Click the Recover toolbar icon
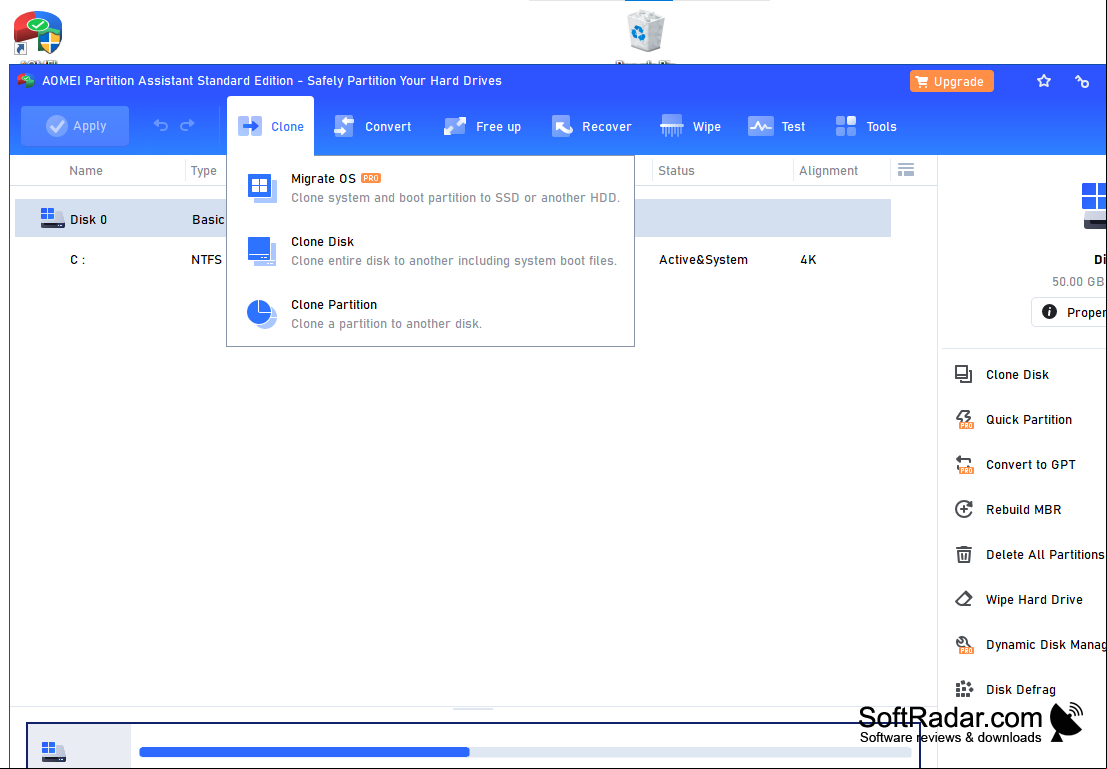Screen dimensions: 1107x769 pos(562,126)
